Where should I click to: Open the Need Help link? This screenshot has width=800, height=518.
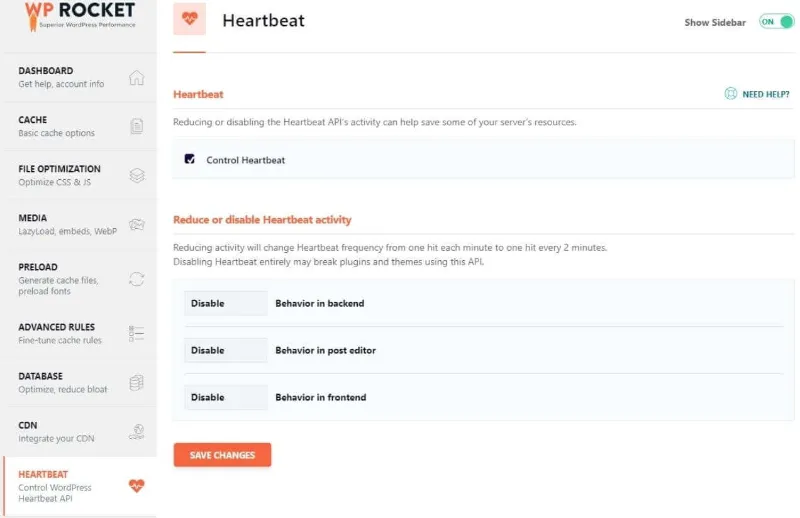coord(757,94)
